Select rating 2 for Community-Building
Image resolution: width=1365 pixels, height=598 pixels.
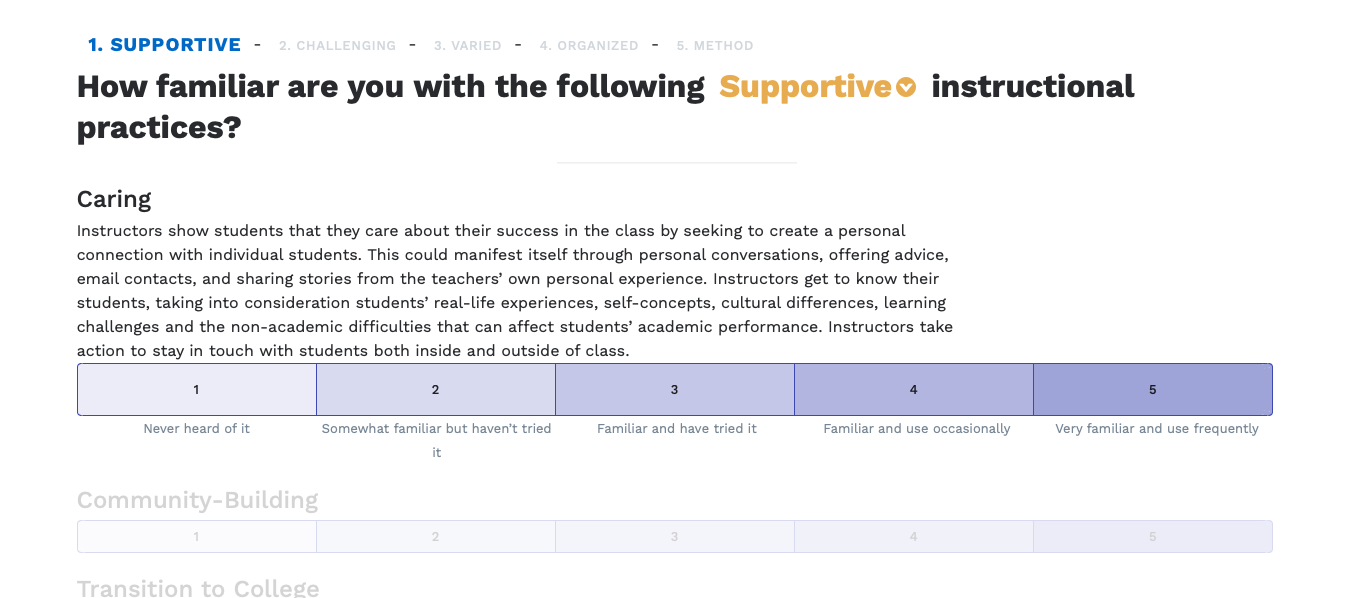[436, 537]
